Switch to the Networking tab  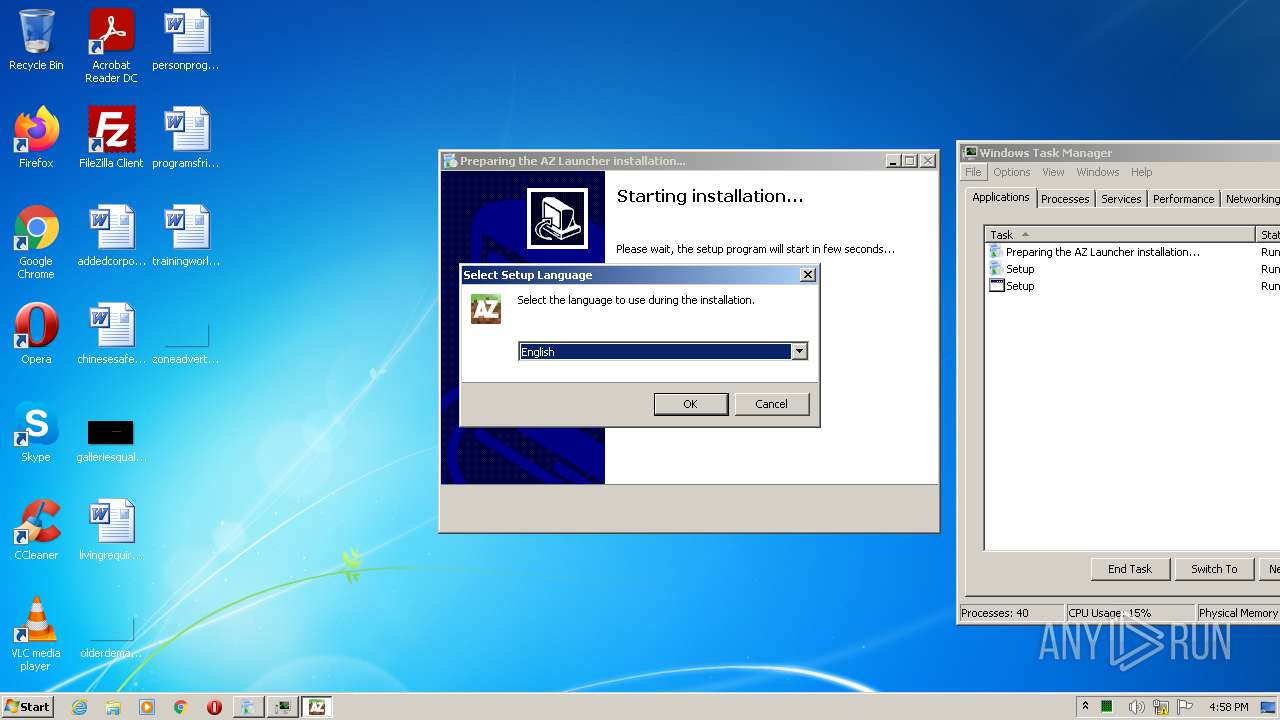1251,199
